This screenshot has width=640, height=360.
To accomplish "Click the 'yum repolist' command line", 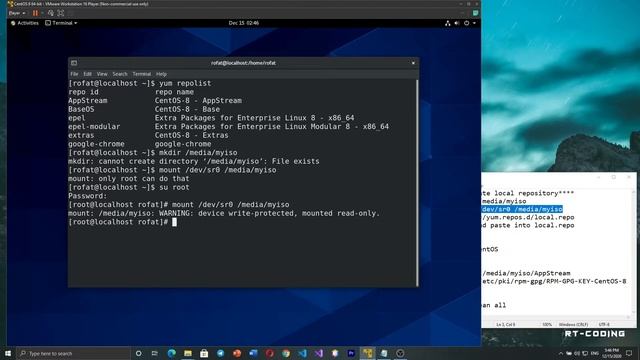I will 140,83.
